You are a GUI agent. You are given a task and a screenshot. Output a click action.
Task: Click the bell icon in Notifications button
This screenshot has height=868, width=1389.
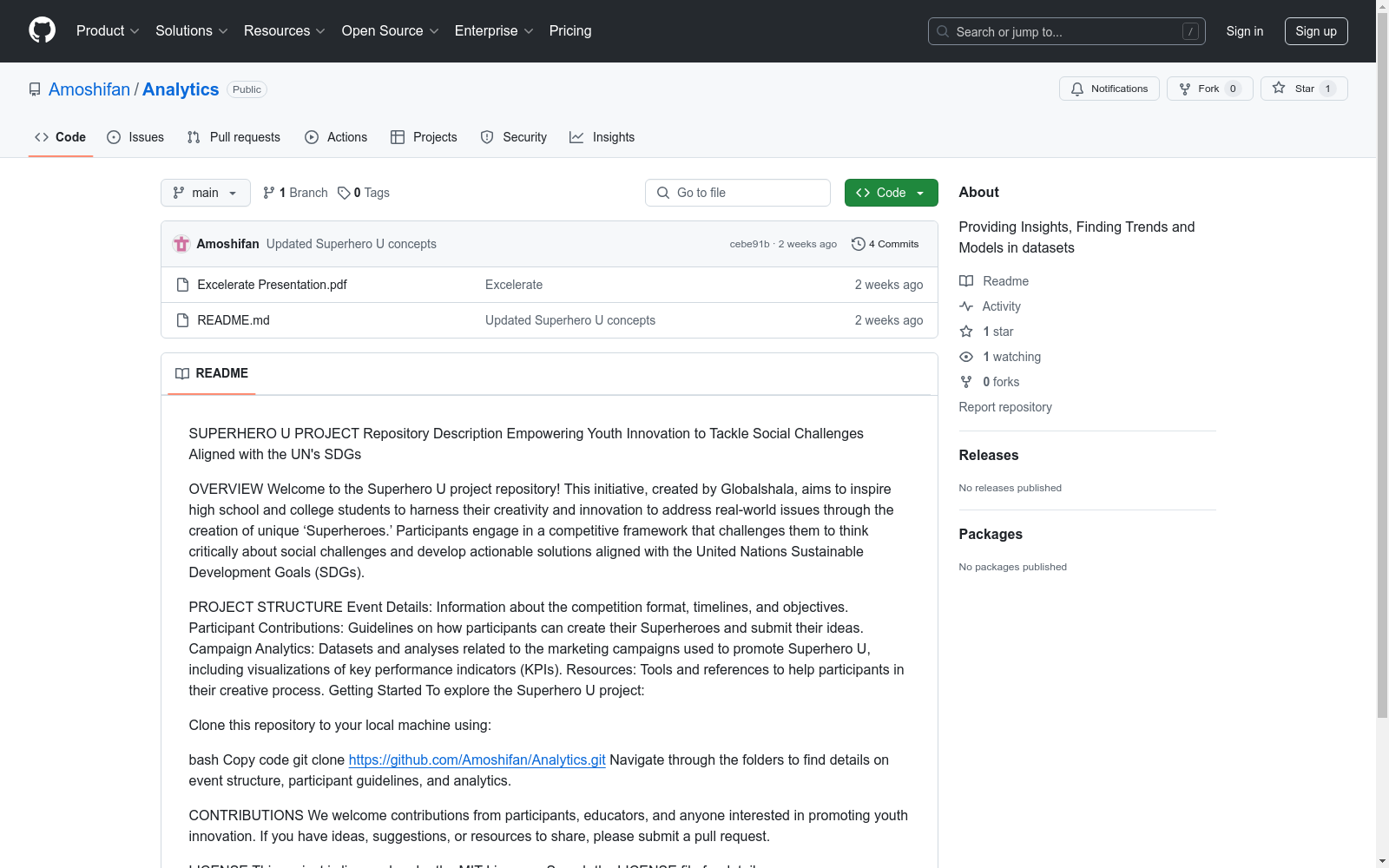tap(1077, 89)
